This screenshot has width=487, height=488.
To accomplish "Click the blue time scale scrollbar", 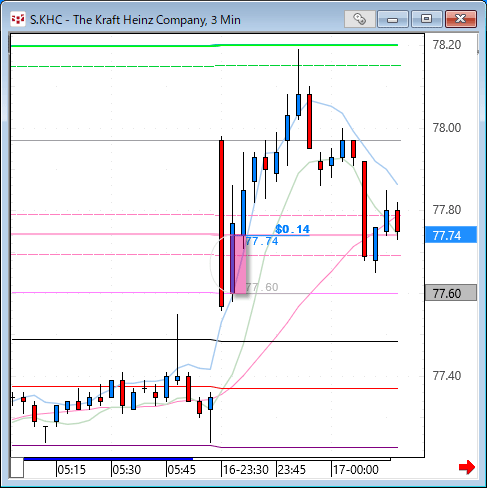I will 108,459.
